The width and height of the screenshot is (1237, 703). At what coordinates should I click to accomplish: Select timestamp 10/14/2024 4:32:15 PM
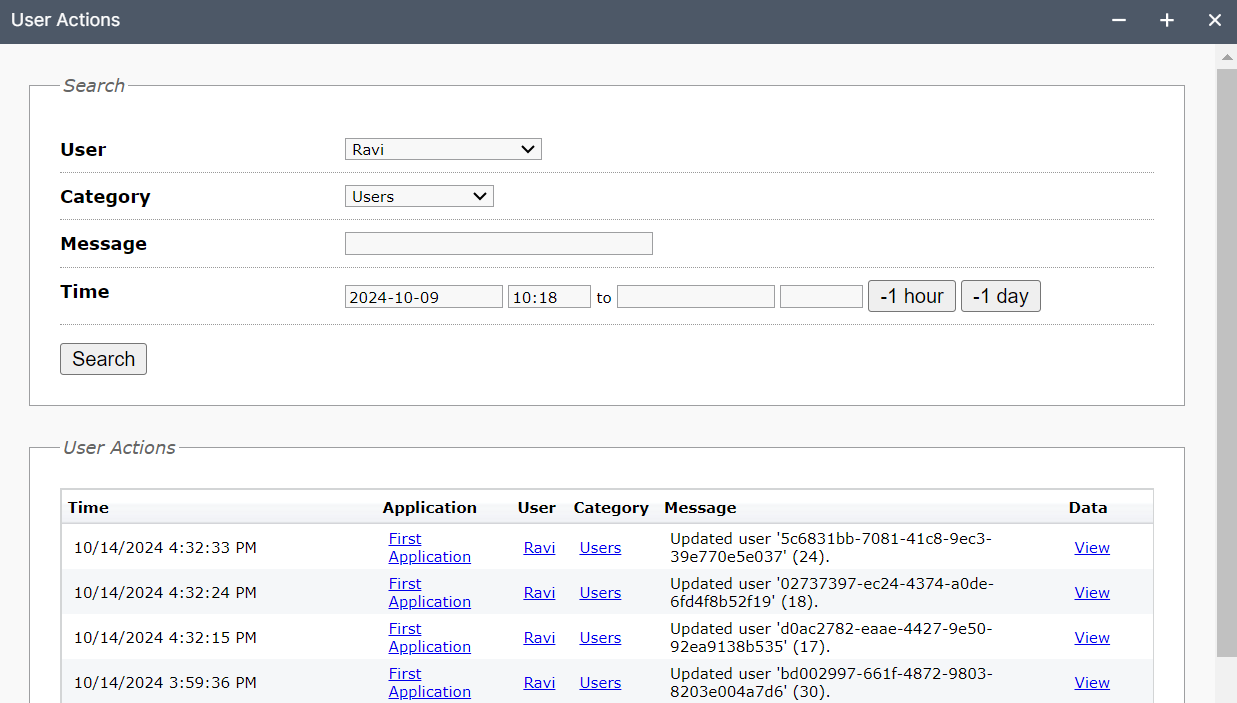[x=165, y=638]
